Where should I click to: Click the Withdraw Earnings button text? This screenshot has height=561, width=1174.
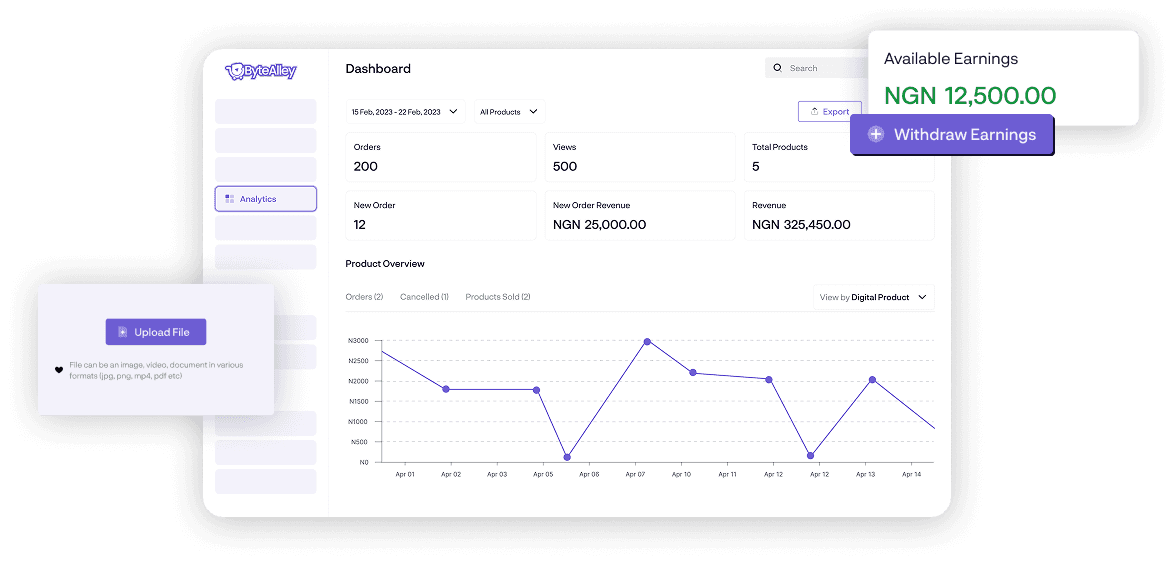pos(964,134)
